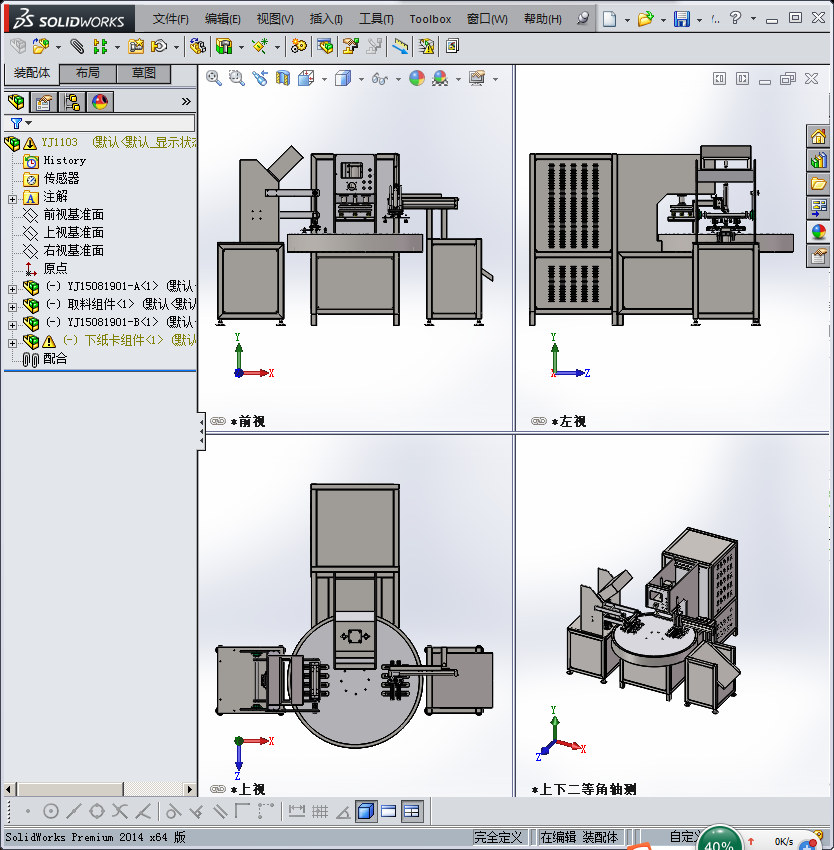The image size is (834, 850).
Task: Click the New Motion Study gears icon
Action: tap(298, 47)
